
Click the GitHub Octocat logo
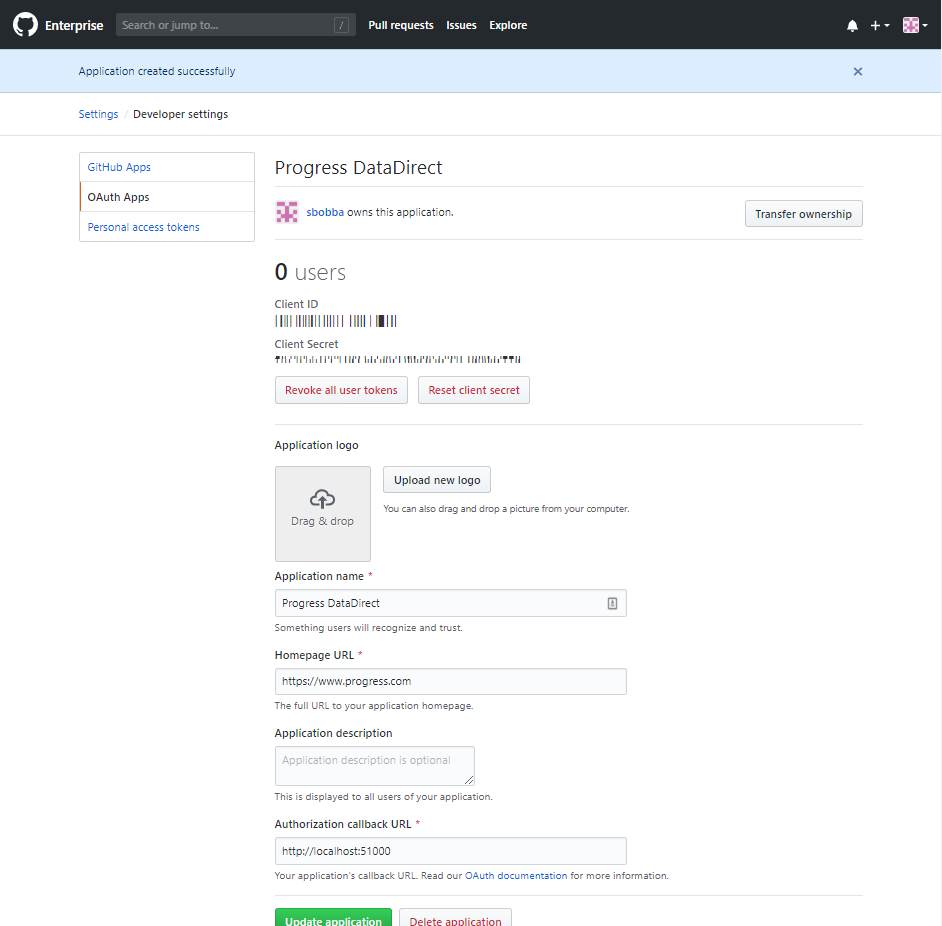tap(25, 25)
